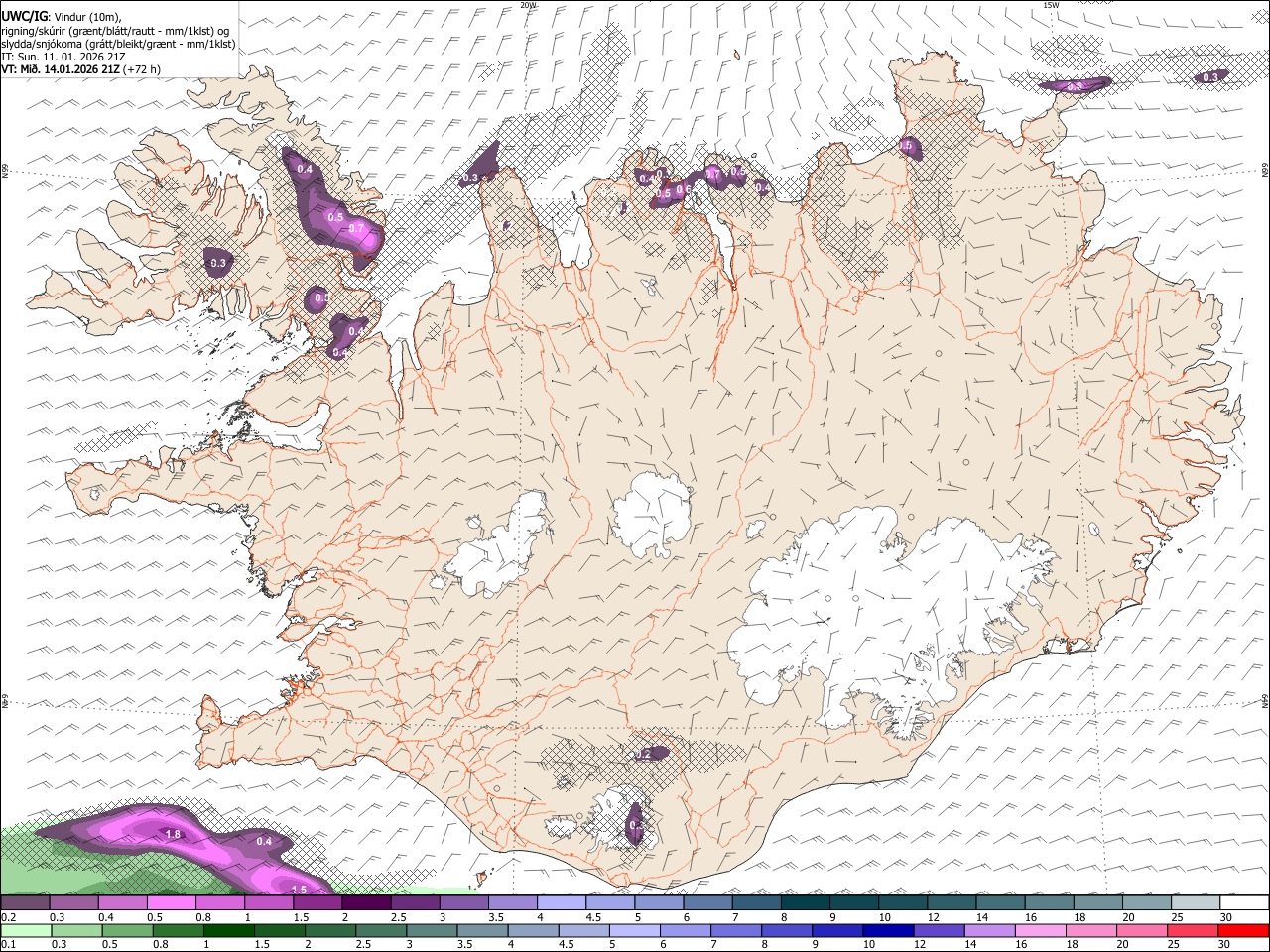The image size is (1270, 952).
Task: Click the 20W longitude label at top
Action: point(528,5)
